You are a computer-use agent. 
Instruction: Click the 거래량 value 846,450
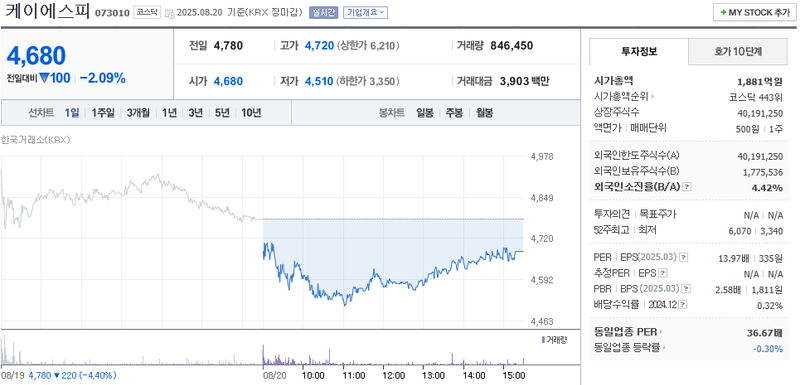click(511, 46)
